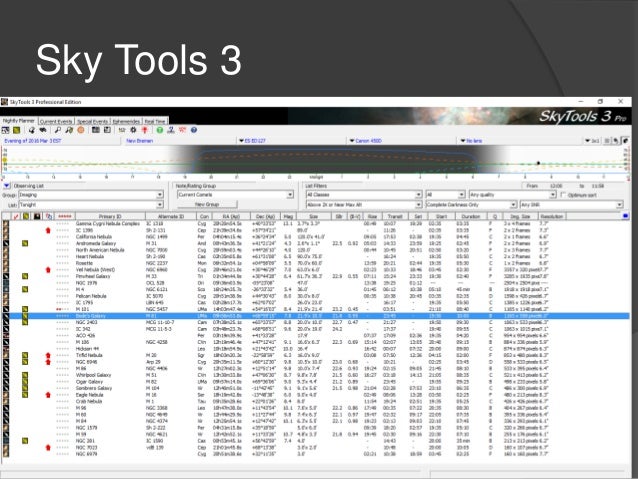Click the red pin toolbar icon
The width and height of the screenshot is (638, 479).
point(144,130)
